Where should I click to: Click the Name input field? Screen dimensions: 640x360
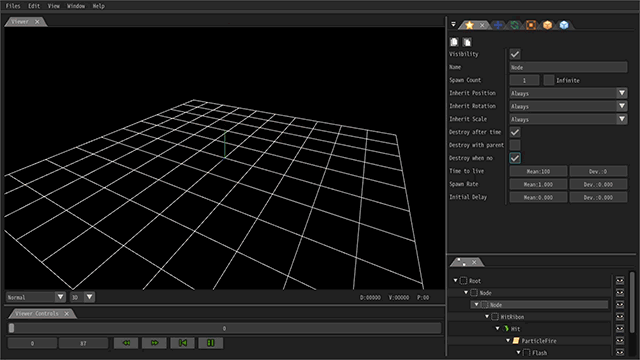pos(568,67)
